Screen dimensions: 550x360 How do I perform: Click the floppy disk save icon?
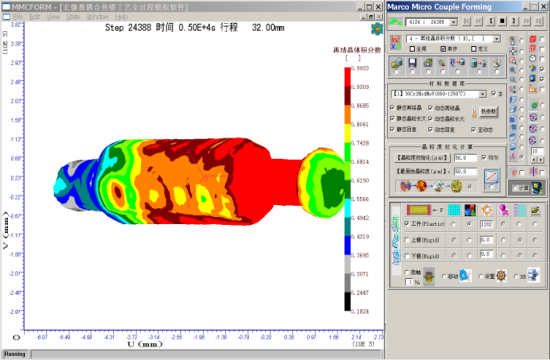[x=412, y=64]
